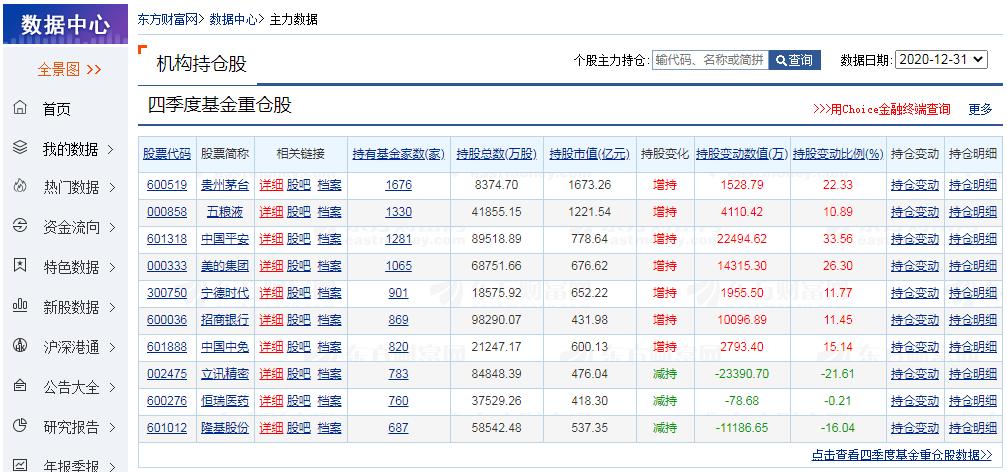Screen dimensions: 1007x472
Task: Expand the 沪深港通 submenu arrow
Action: point(112,347)
